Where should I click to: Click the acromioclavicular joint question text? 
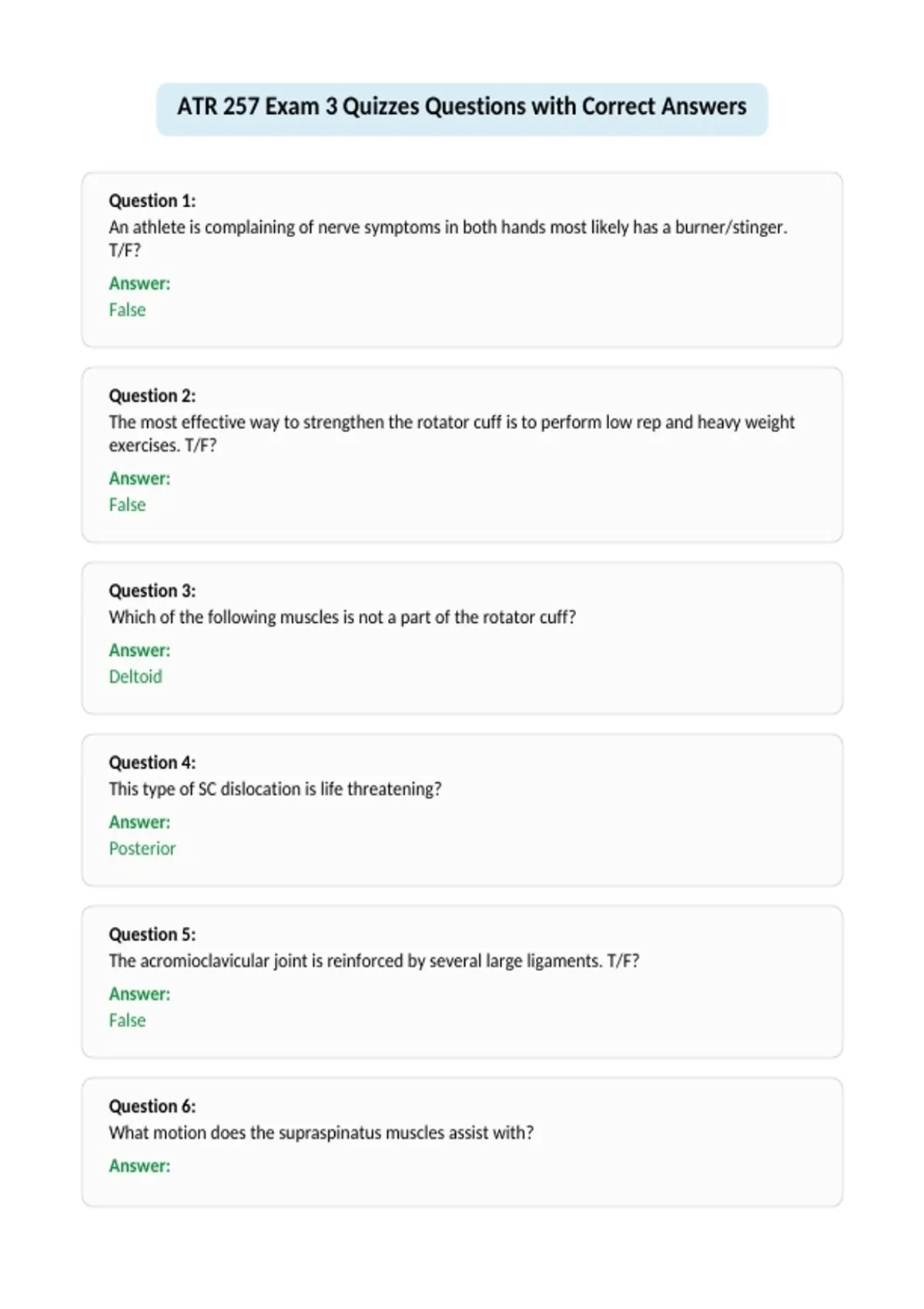374,961
